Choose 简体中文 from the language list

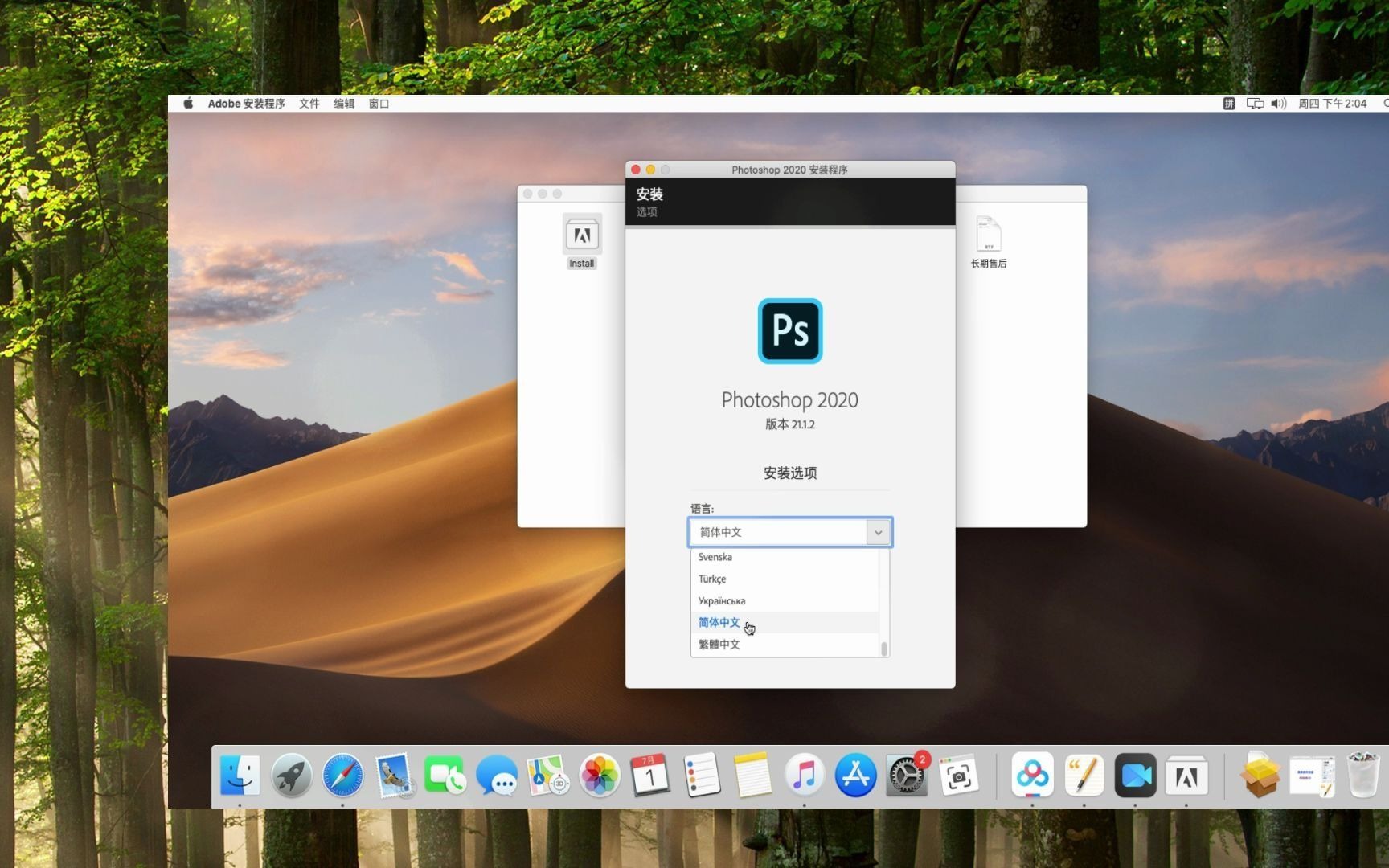coord(785,622)
